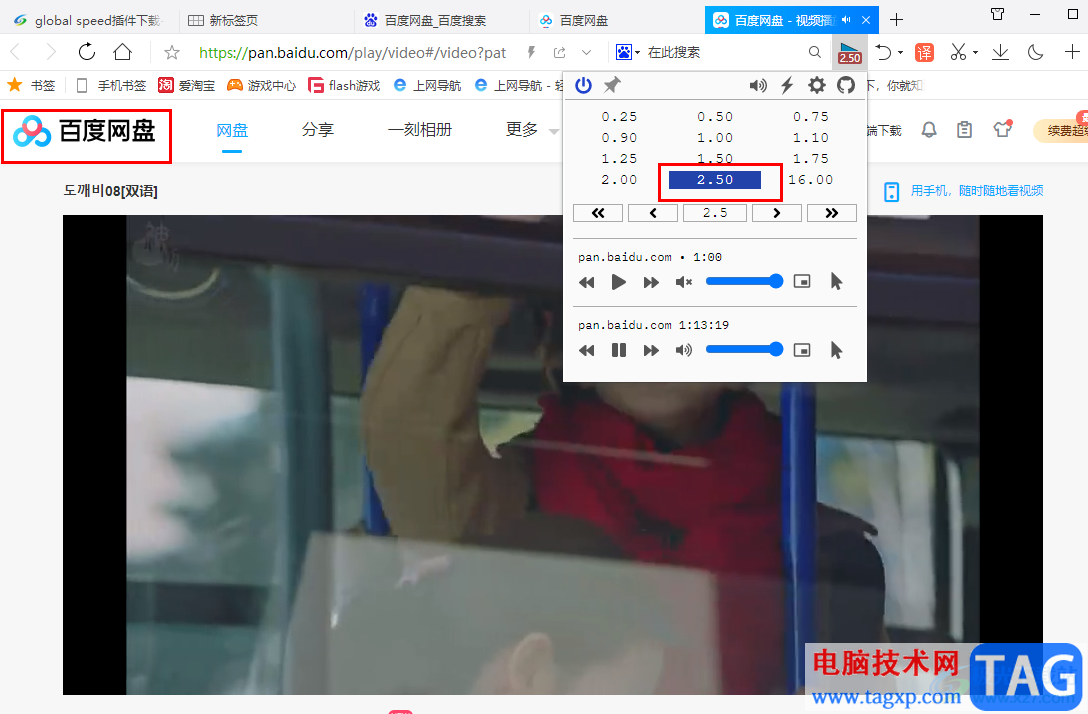Set playback speed to 16.00
The image size is (1088, 714).
coord(810,180)
